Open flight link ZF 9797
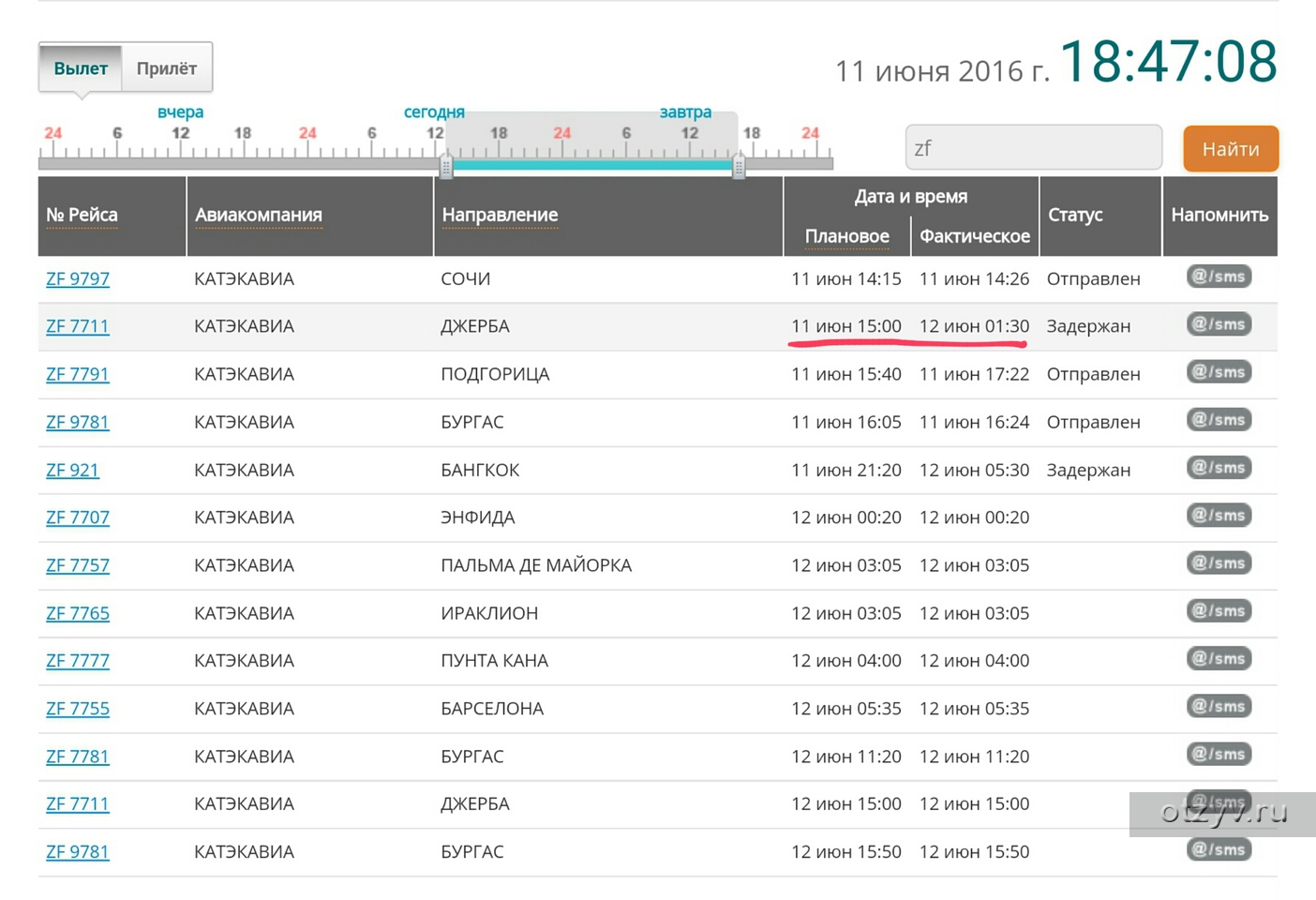 (78, 279)
